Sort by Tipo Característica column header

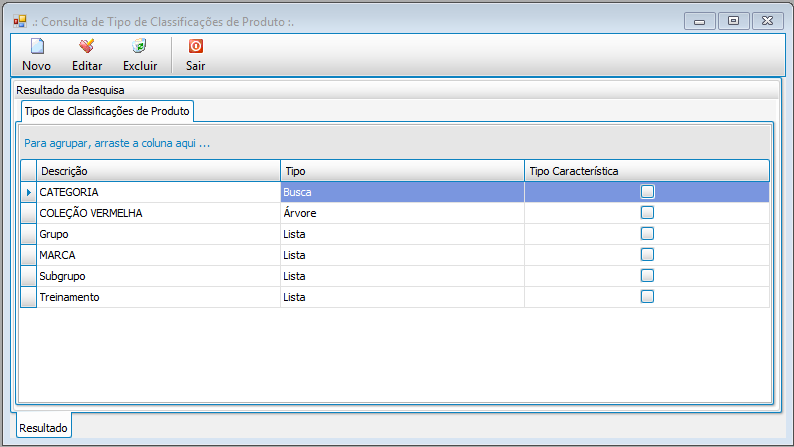(x=647, y=171)
